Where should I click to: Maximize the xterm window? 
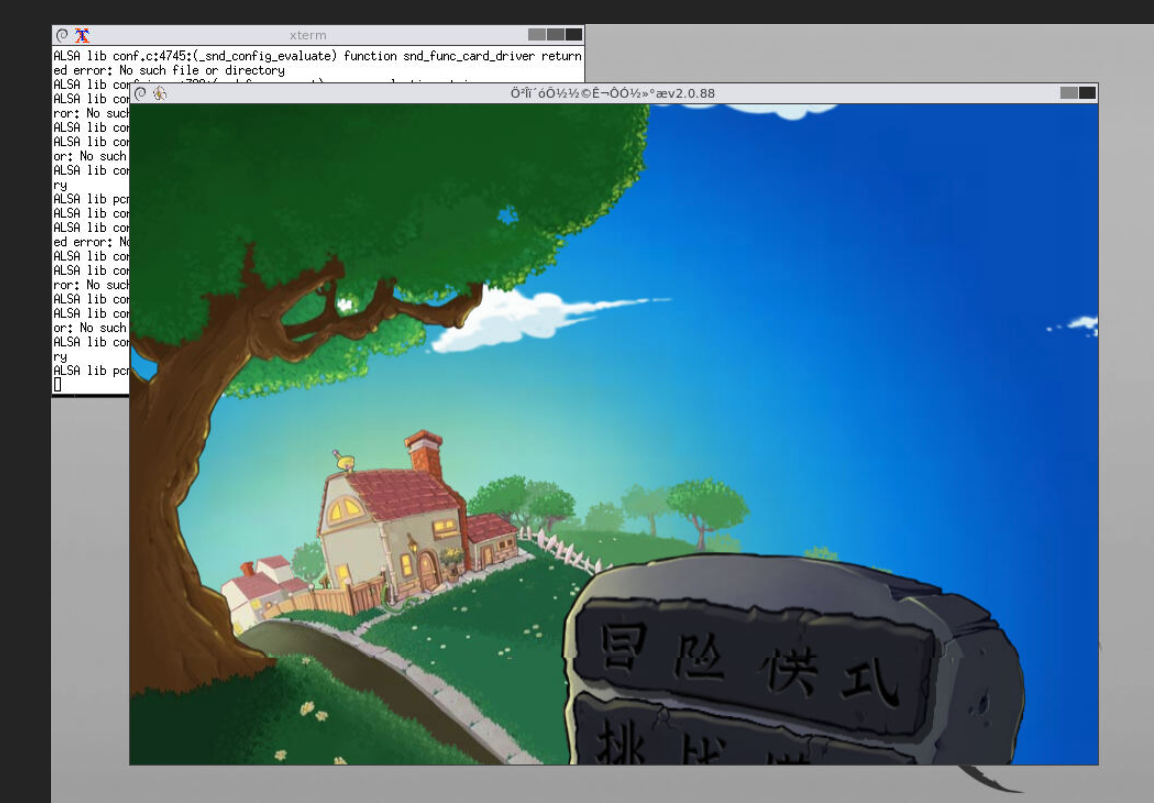coord(555,35)
